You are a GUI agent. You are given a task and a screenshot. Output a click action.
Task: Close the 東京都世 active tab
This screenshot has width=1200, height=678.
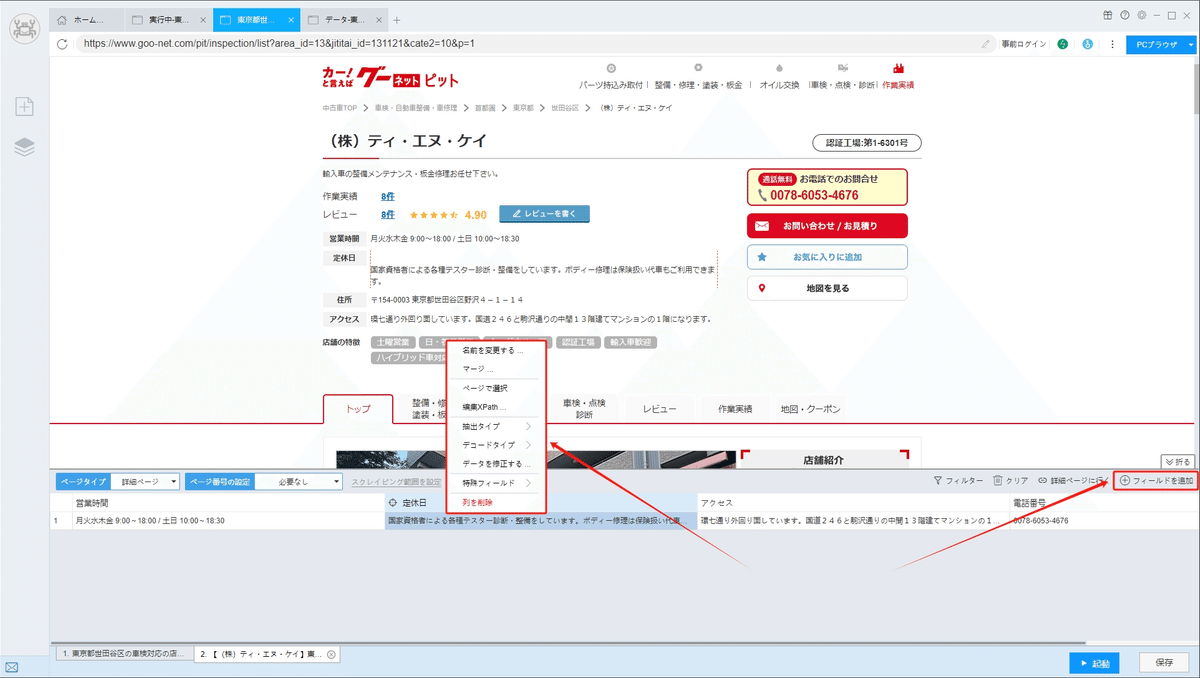coord(291,20)
